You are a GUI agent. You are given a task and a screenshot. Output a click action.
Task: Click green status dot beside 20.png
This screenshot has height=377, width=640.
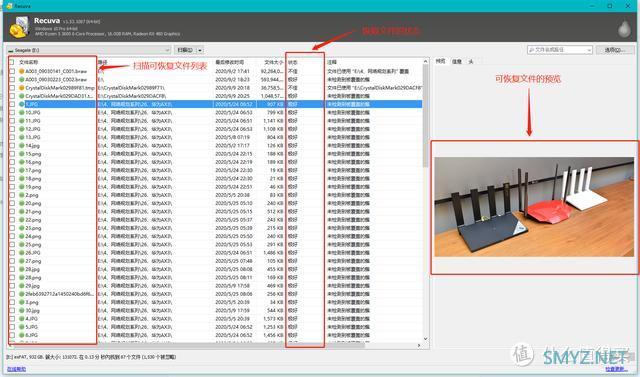22,203
